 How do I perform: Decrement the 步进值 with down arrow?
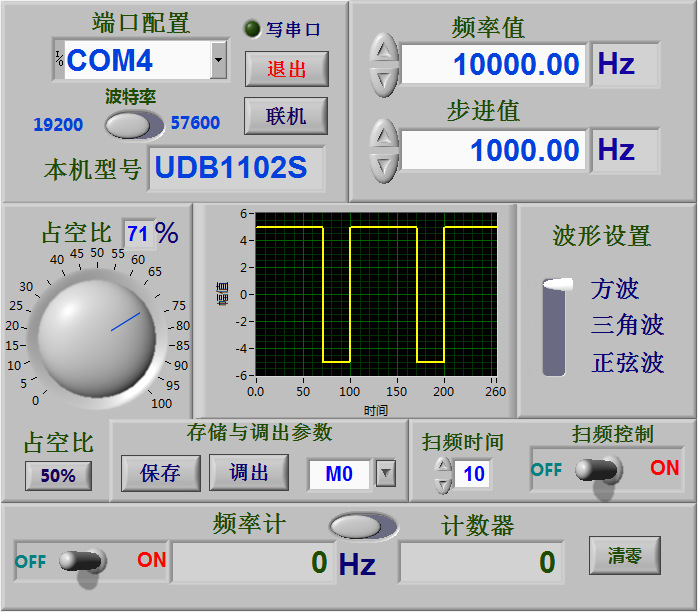pos(384,166)
